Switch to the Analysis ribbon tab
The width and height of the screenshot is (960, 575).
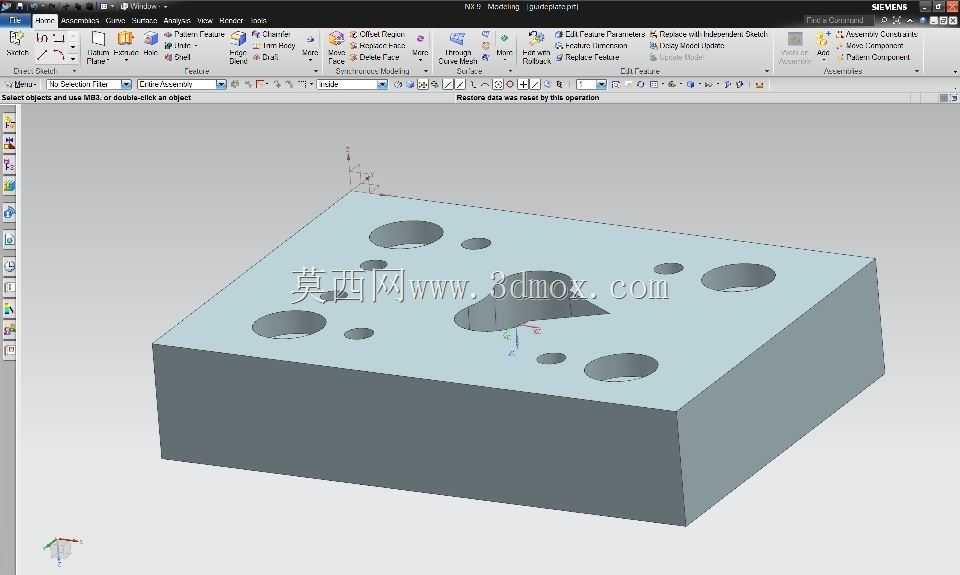tap(177, 20)
